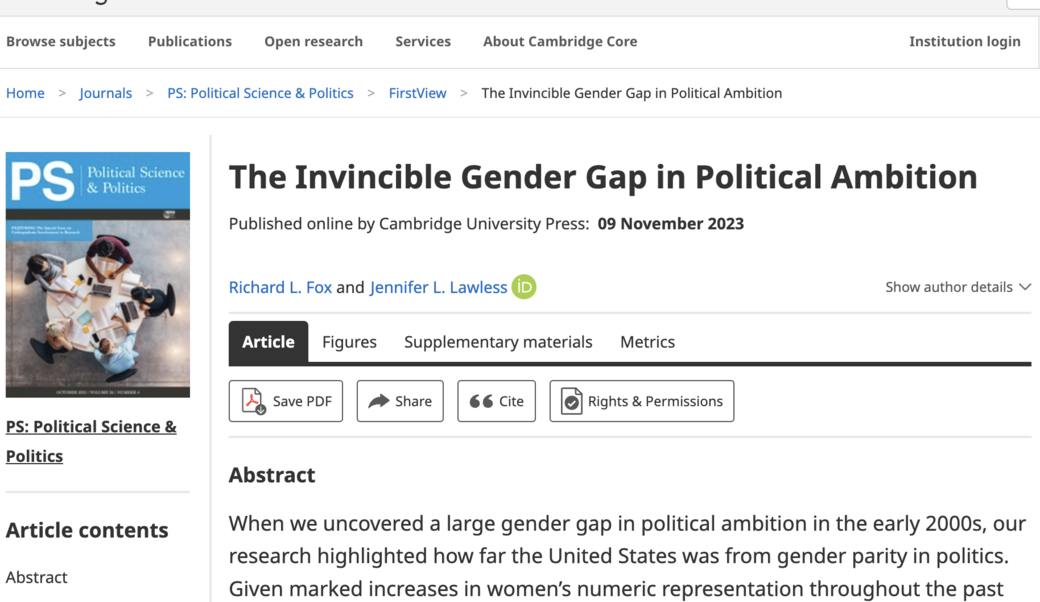Viewport: 1040px width, 602px height.
Task: Open the Open research menu
Action: (x=313, y=41)
